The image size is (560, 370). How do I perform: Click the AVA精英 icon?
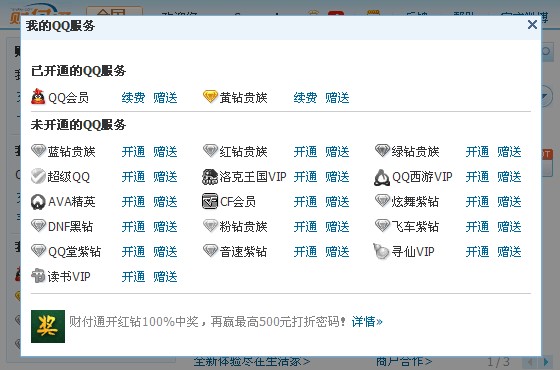[x=38, y=202]
